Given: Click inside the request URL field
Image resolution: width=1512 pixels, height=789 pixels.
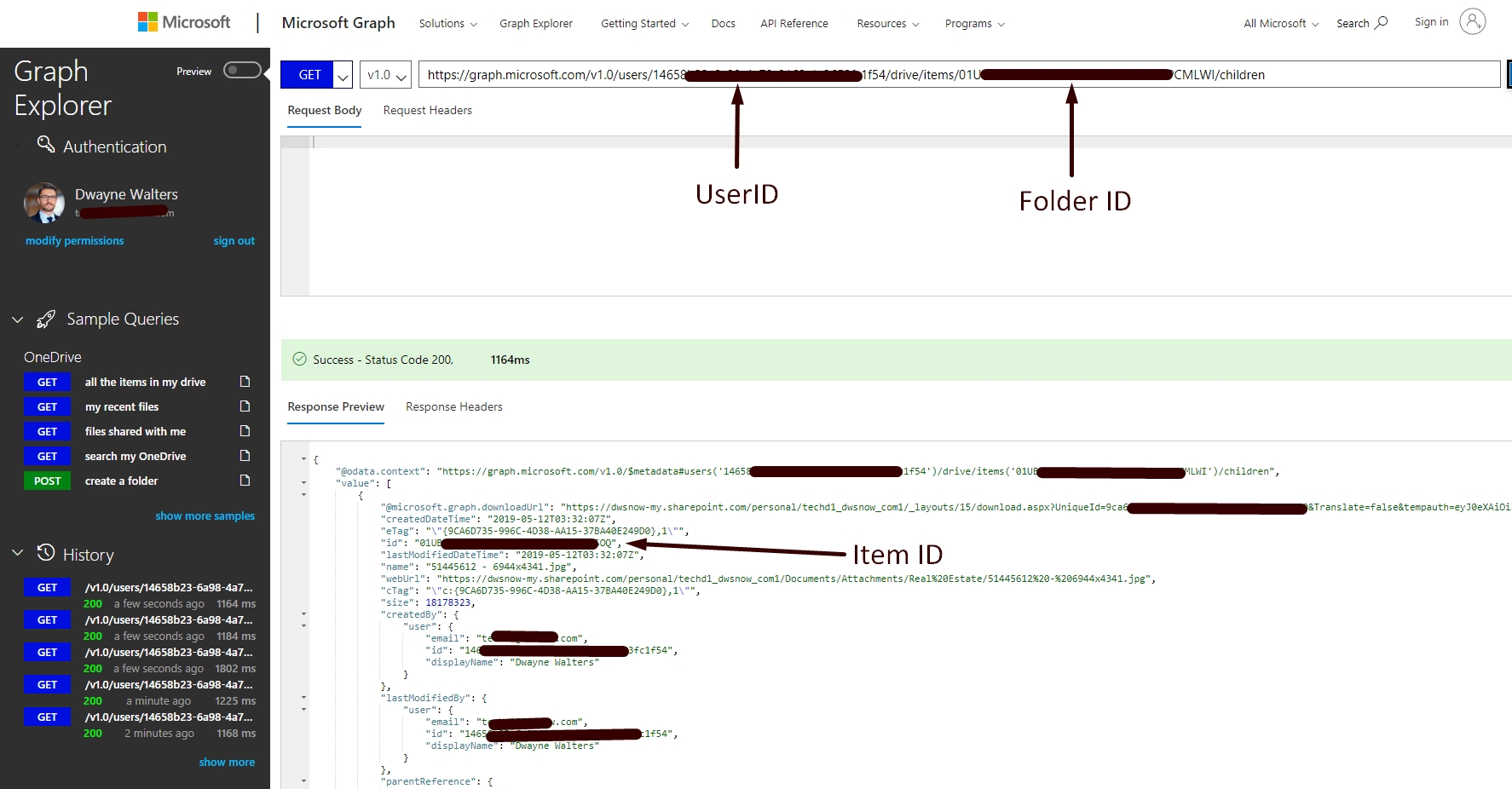Looking at the screenshot, I should click(x=959, y=75).
